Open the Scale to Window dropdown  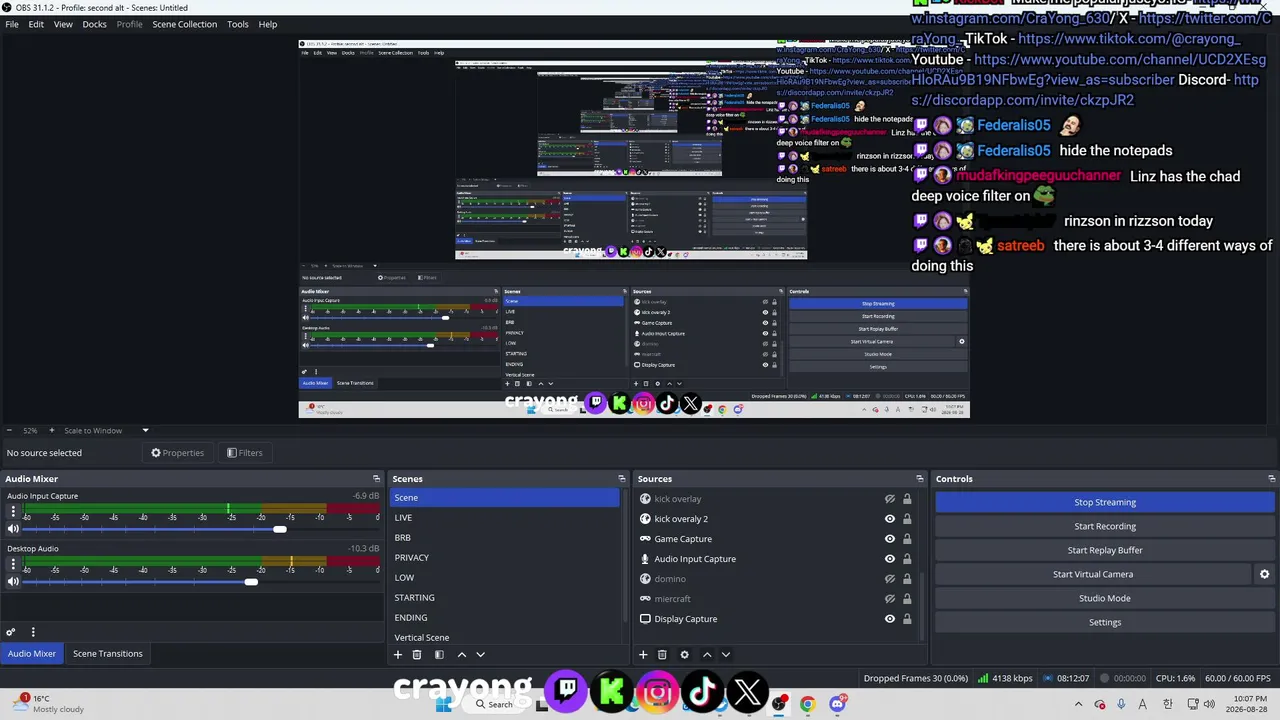click(x=106, y=431)
